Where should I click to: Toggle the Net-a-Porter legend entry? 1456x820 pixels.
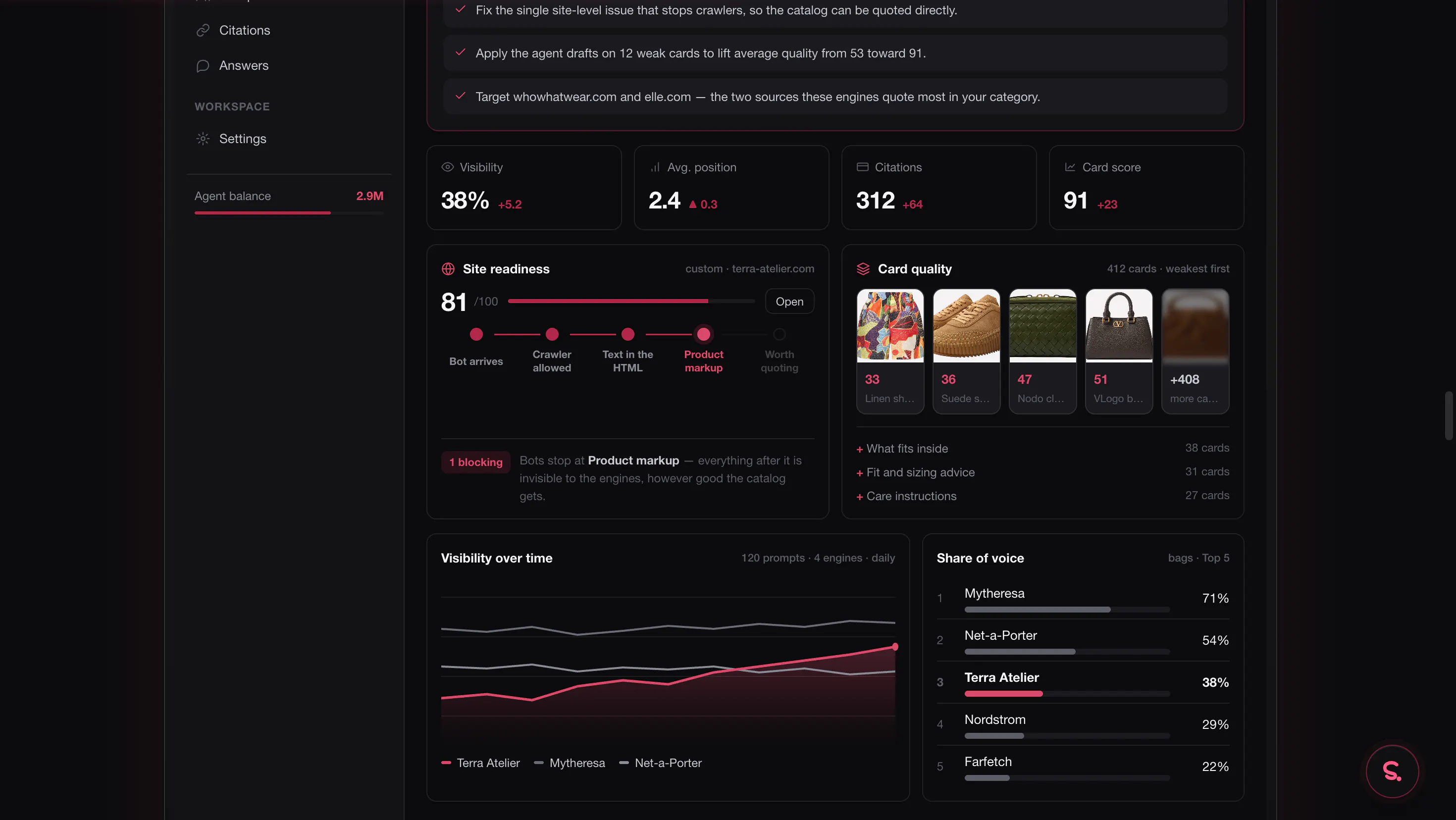coord(660,763)
